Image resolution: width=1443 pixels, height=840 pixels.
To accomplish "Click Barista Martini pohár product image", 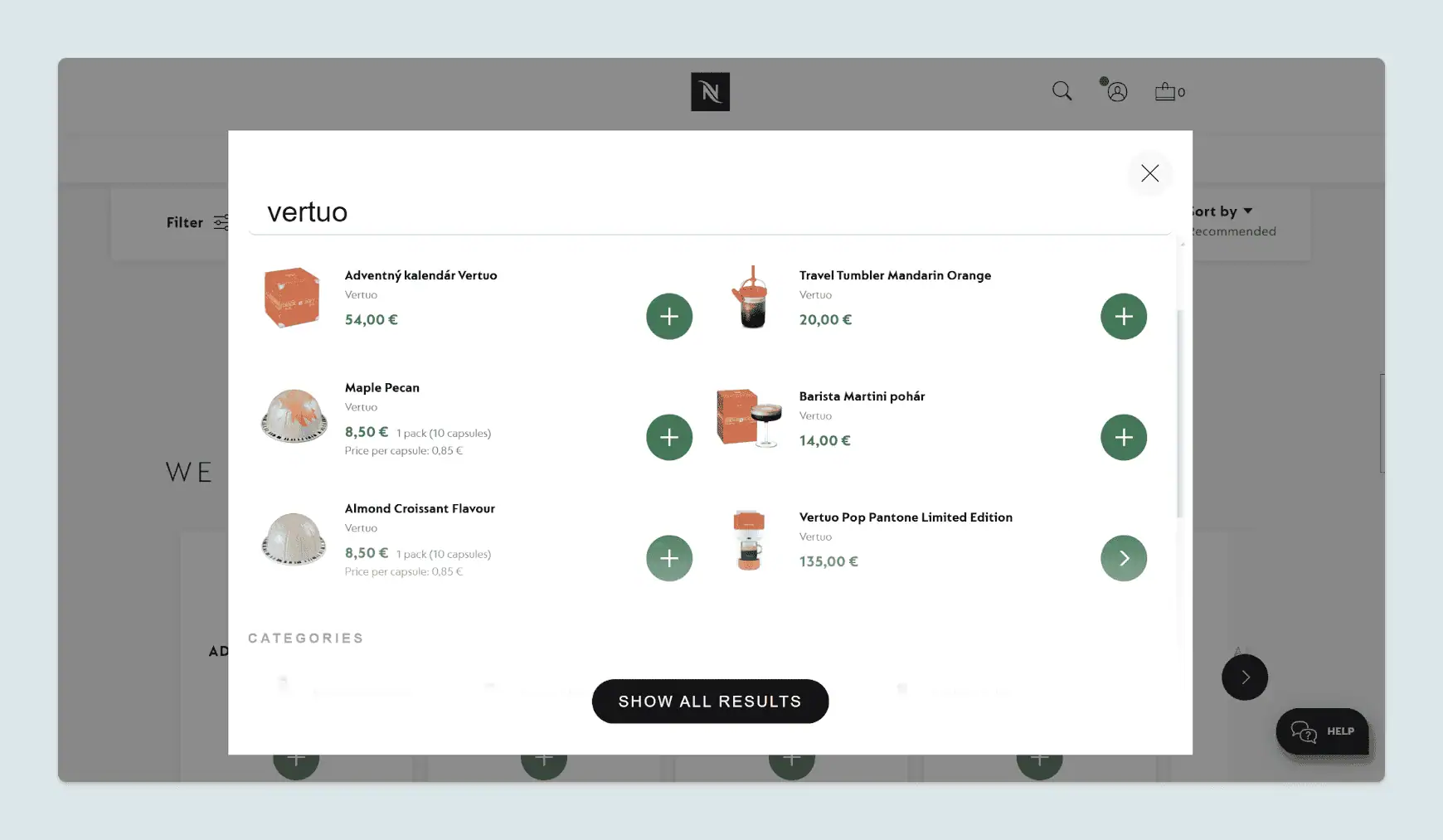I will (749, 417).
